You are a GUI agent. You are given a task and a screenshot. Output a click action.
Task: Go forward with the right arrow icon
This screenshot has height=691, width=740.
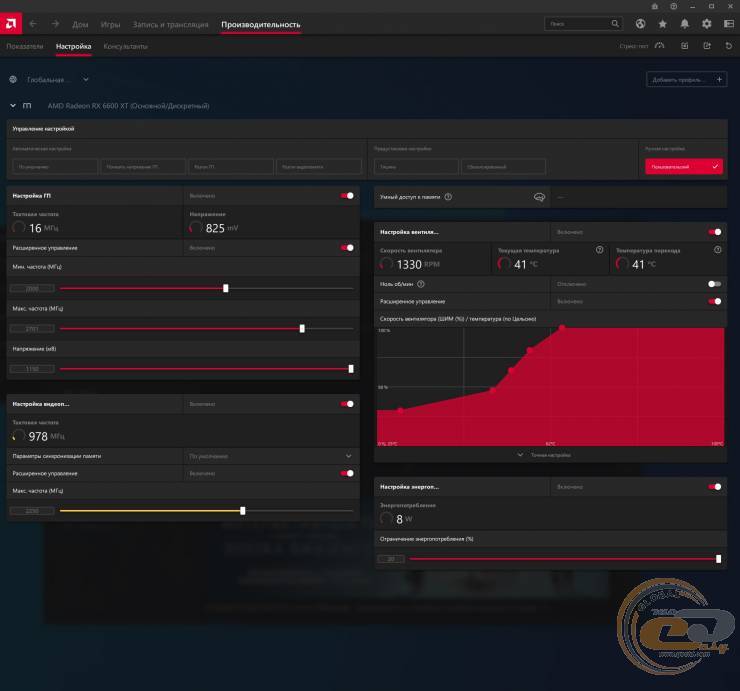point(55,24)
